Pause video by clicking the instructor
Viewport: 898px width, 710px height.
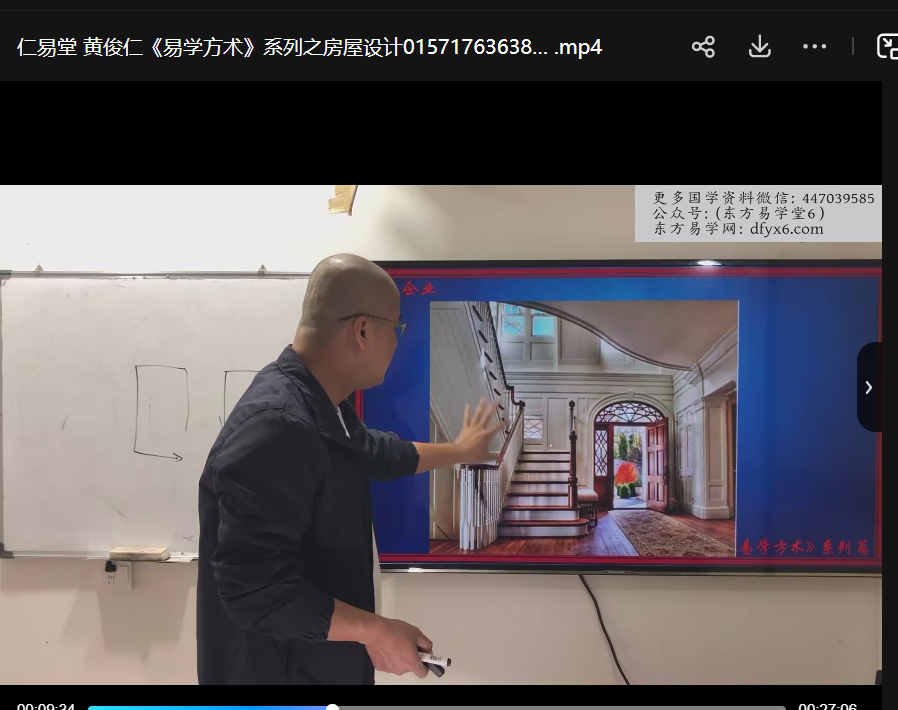[x=290, y=500]
